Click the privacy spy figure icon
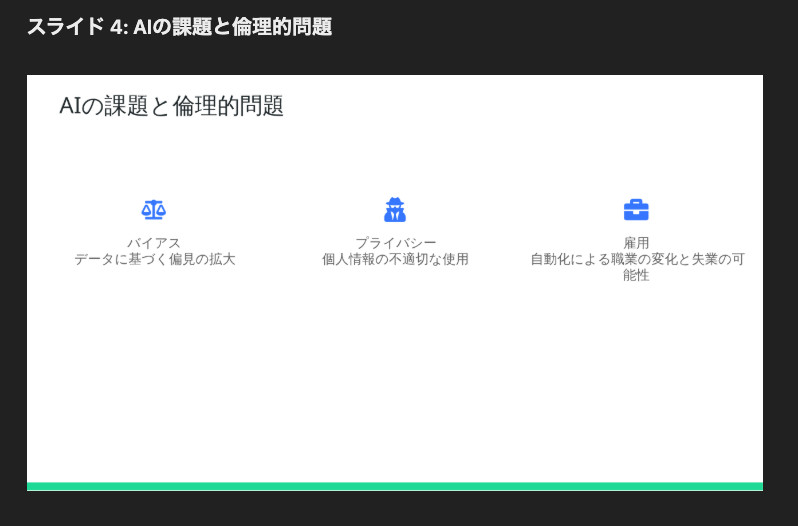This screenshot has width=798, height=526. tap(395, 209)
